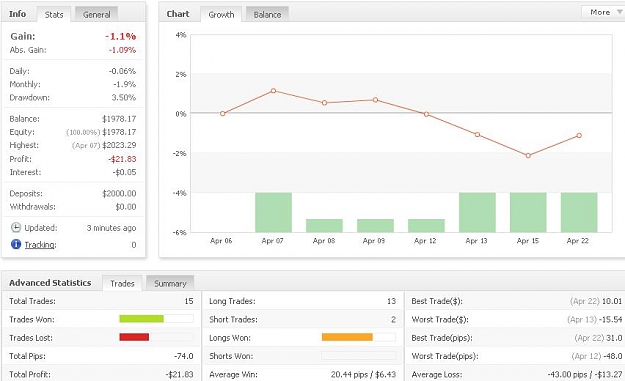The image size is (625, 381).
Task: Click the green bar above Apr 22
Action: pos(579,212)
